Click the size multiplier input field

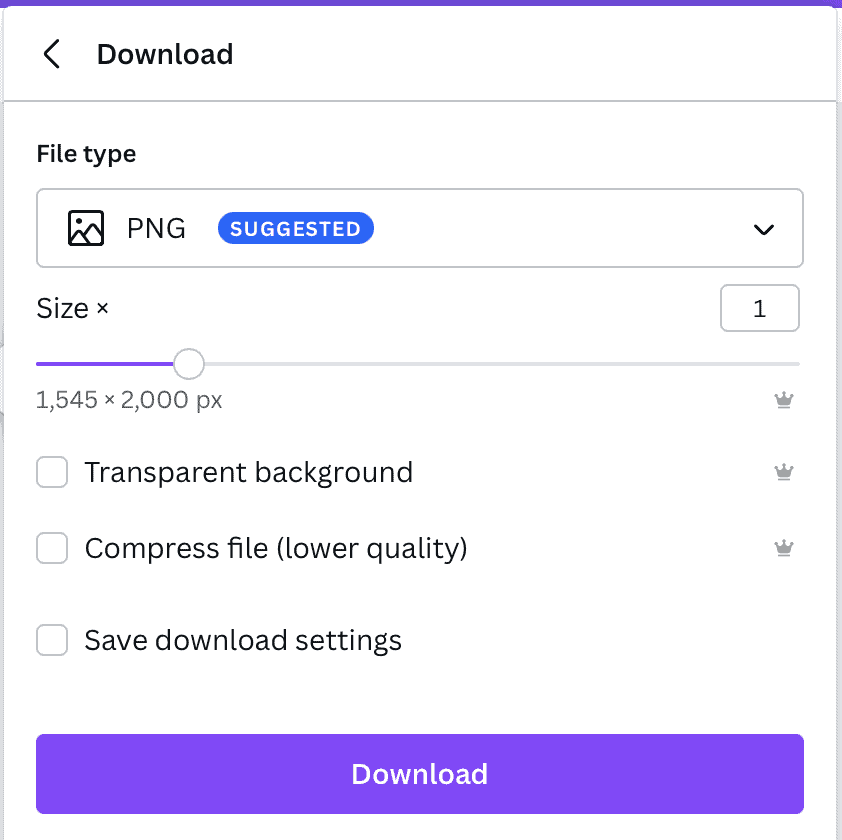click(x=759, y=308)
